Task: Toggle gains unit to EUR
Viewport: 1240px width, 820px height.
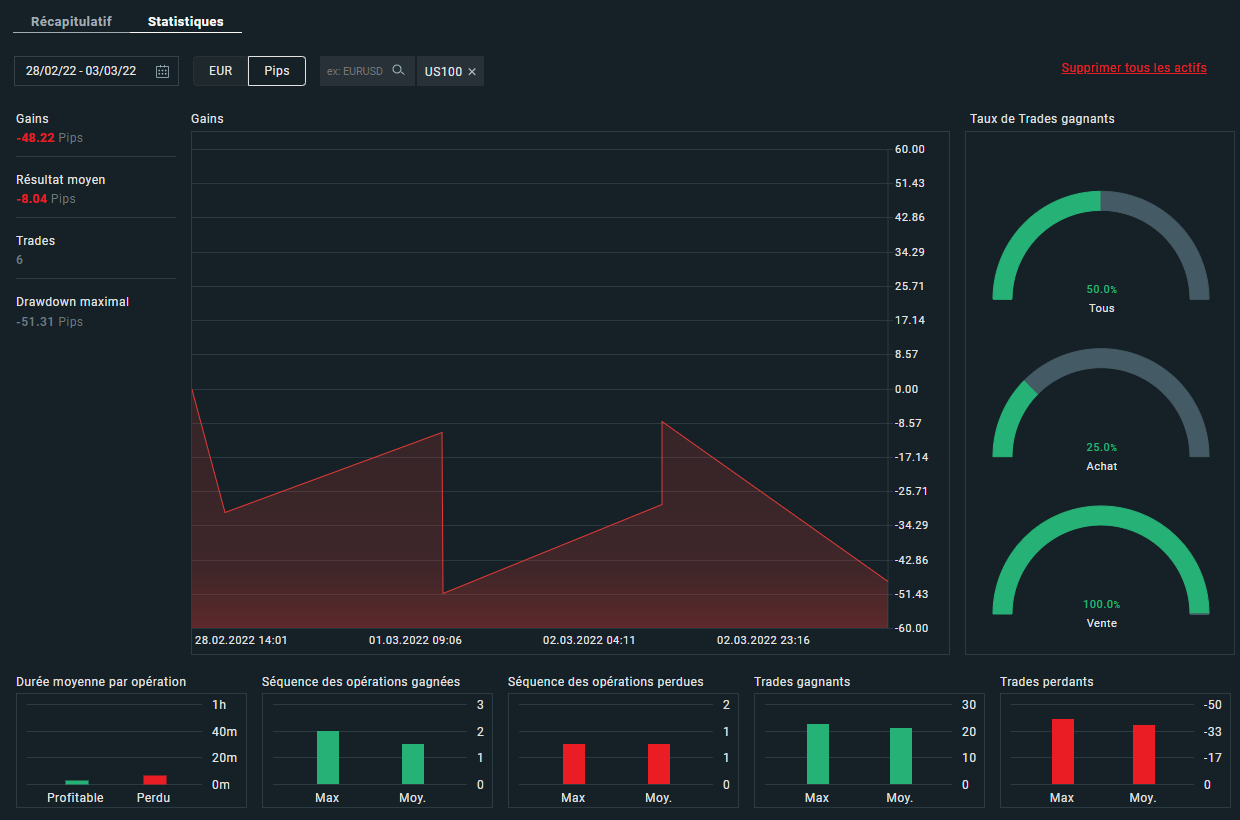Action: point(220,71)
